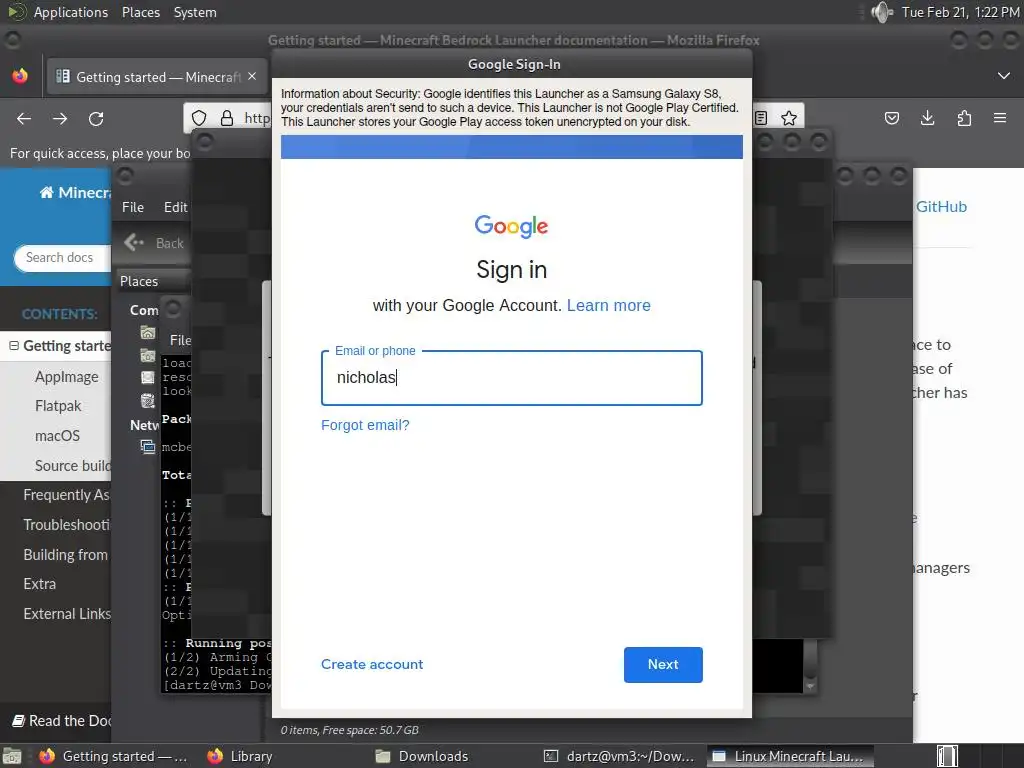Screen dimensions: 1024x768
Task: Click the site padlock icon
Action: point(227,118)
